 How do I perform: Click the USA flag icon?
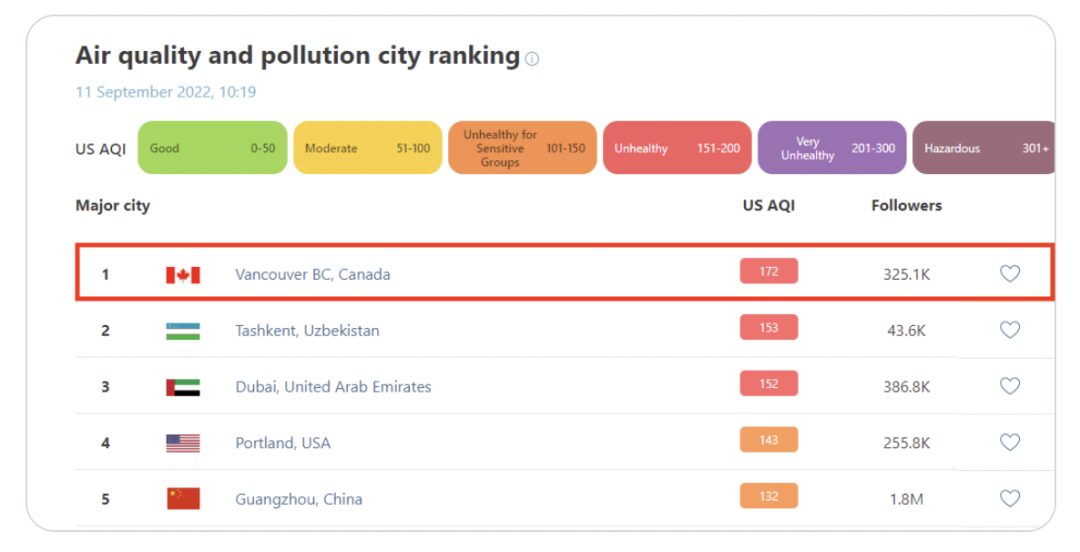(x=183, y=443)
